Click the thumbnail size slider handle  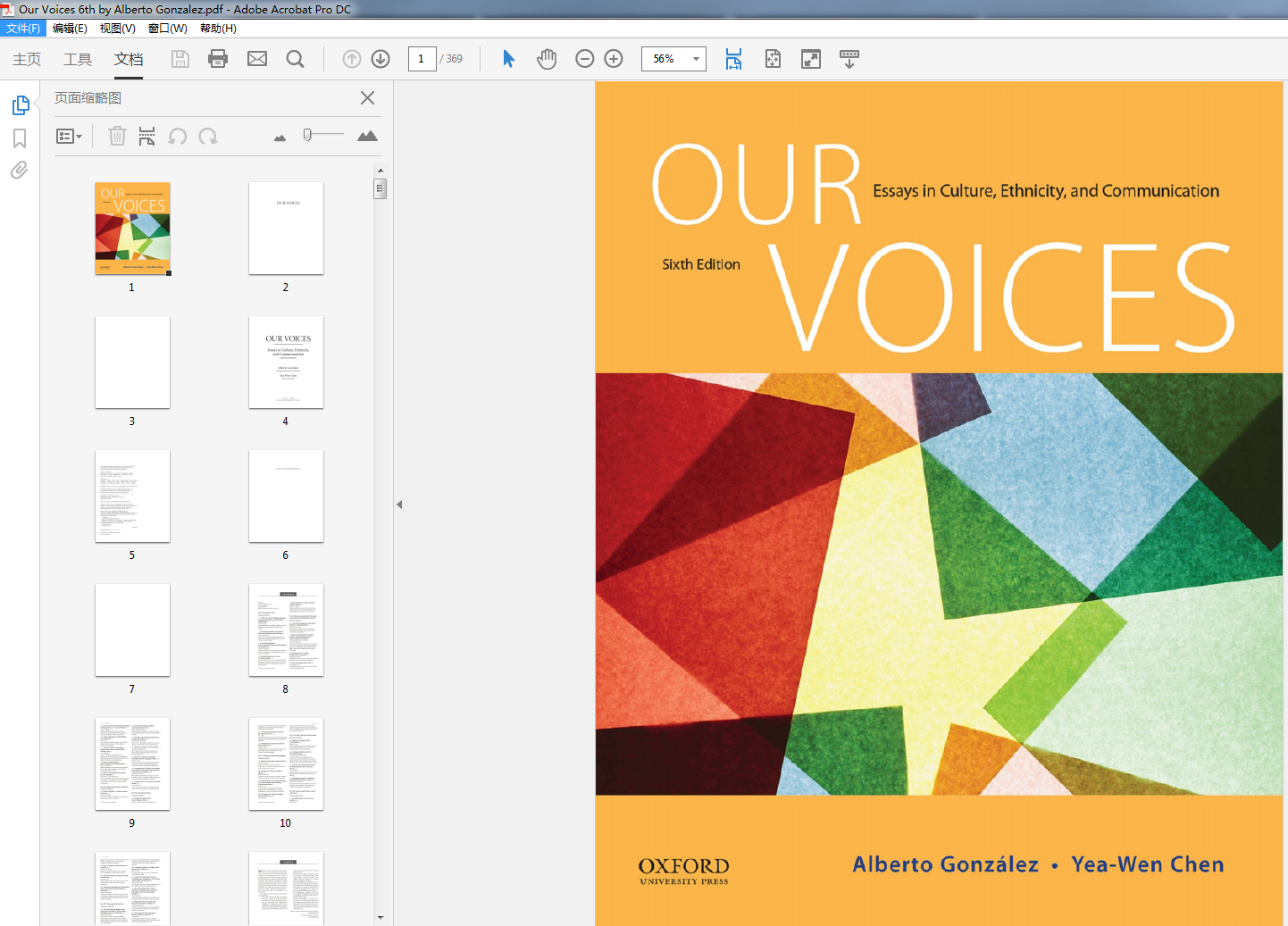[307, 135]
